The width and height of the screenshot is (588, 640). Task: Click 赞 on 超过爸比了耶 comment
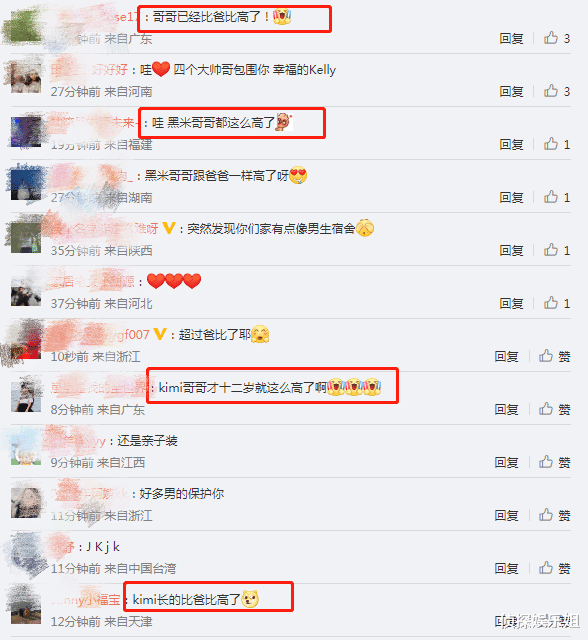pos(555,356)
